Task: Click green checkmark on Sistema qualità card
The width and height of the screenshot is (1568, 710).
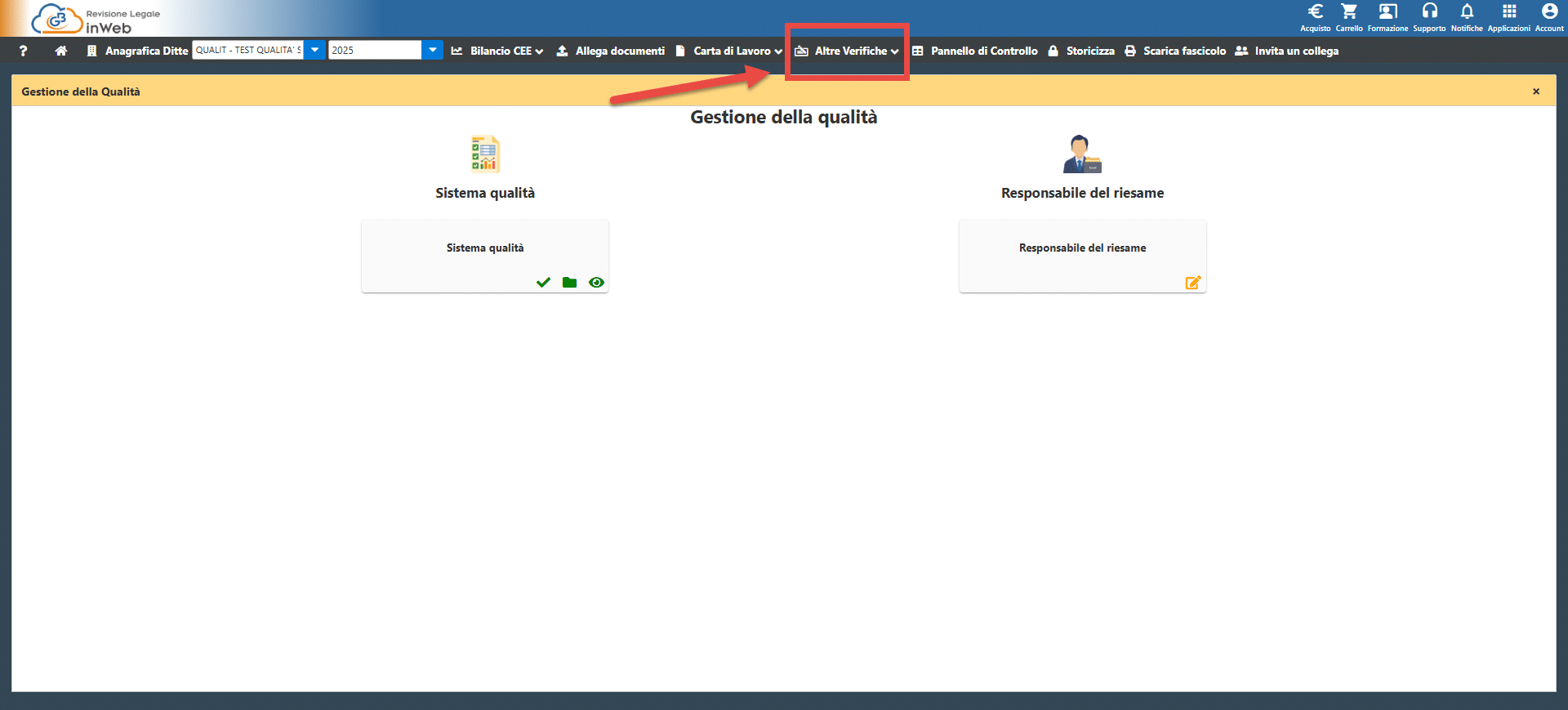Action: 543,283
